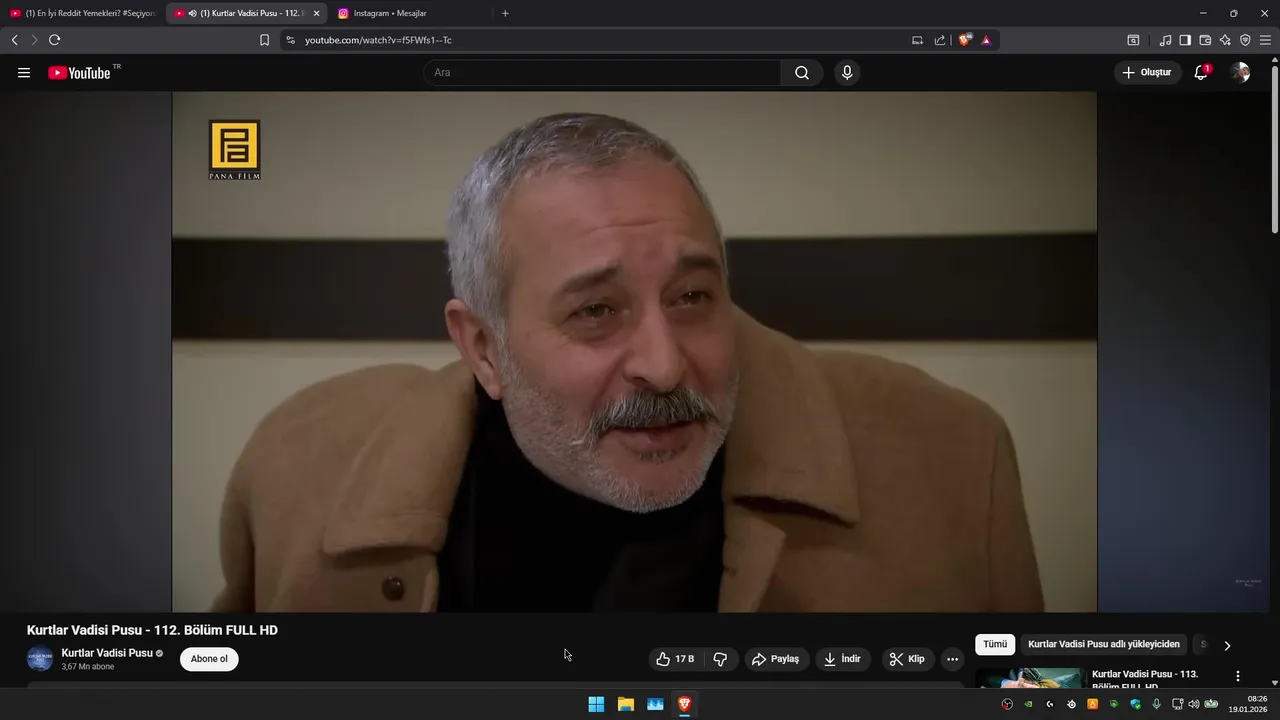This screenshot has height=720, width=1280.
Task: Open the system volume tray icon
Action: pos(1193,704)
